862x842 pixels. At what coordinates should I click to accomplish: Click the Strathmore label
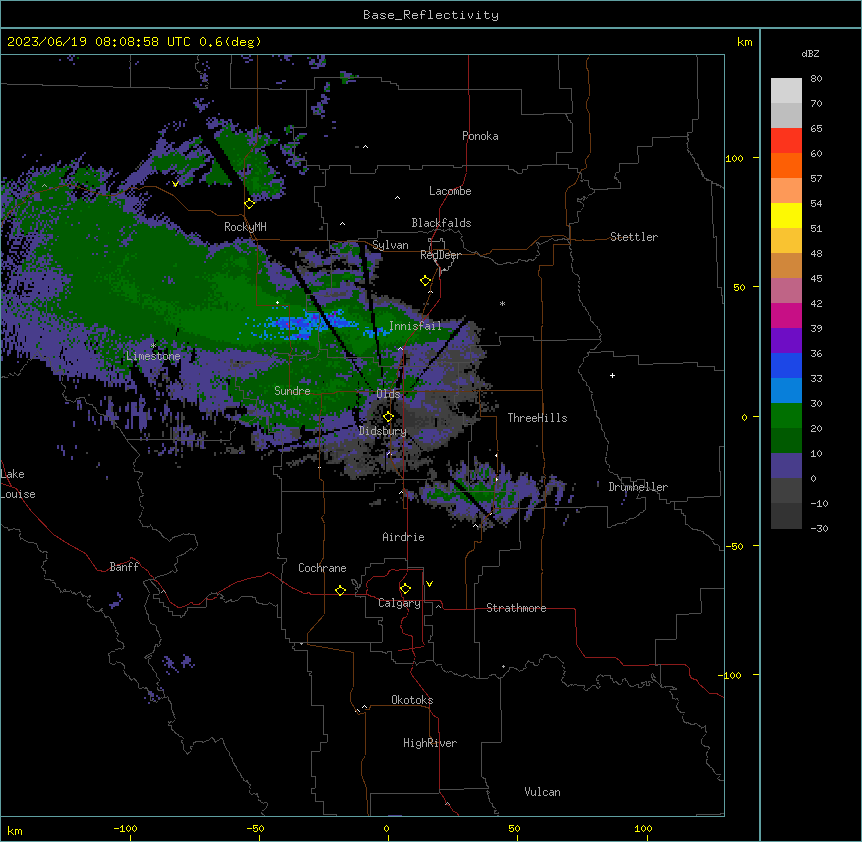coord(516,608)
